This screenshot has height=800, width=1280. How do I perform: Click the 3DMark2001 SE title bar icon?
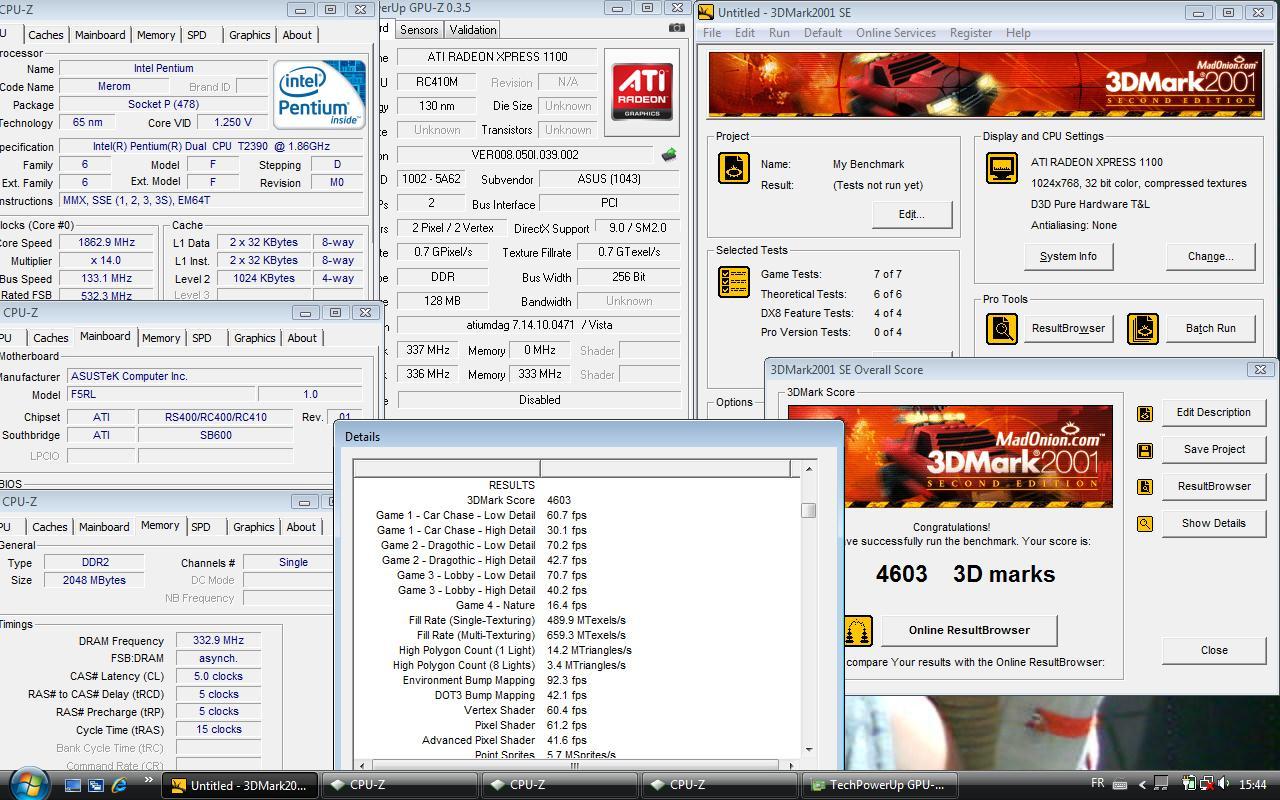(706, 12)
